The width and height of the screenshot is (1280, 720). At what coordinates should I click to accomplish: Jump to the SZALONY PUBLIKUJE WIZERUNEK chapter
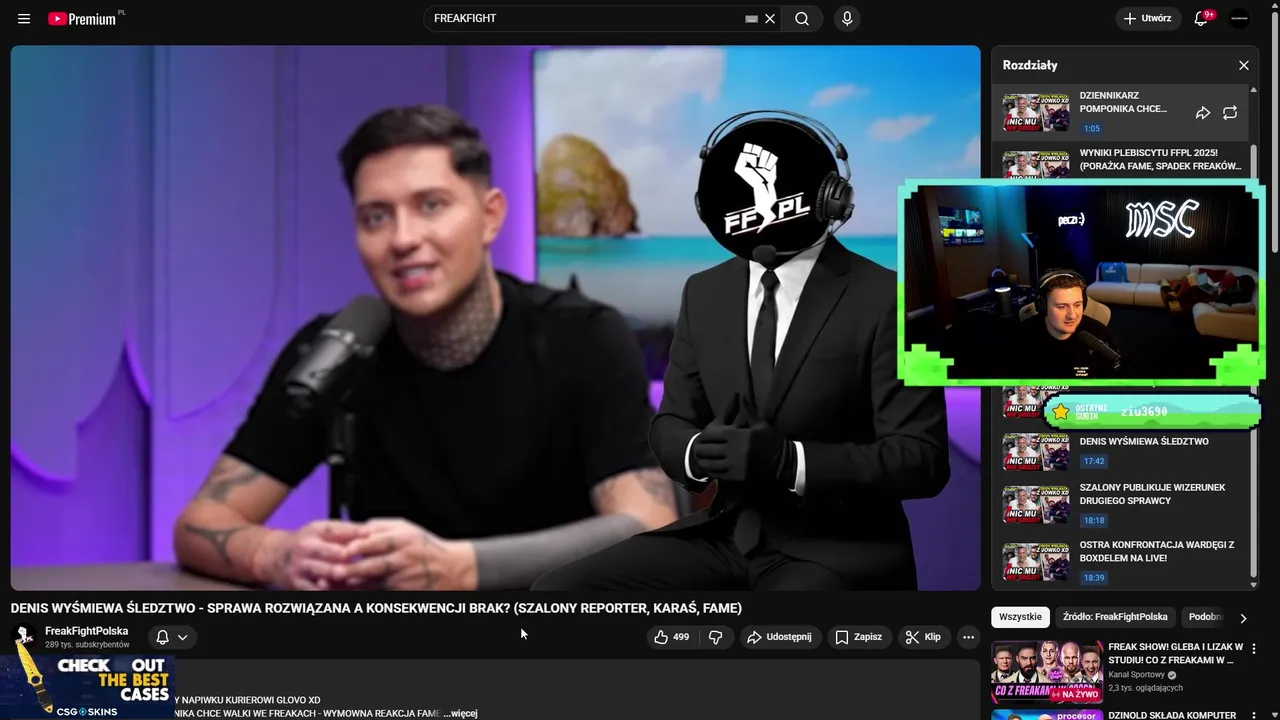click(x=1152, y=494)
